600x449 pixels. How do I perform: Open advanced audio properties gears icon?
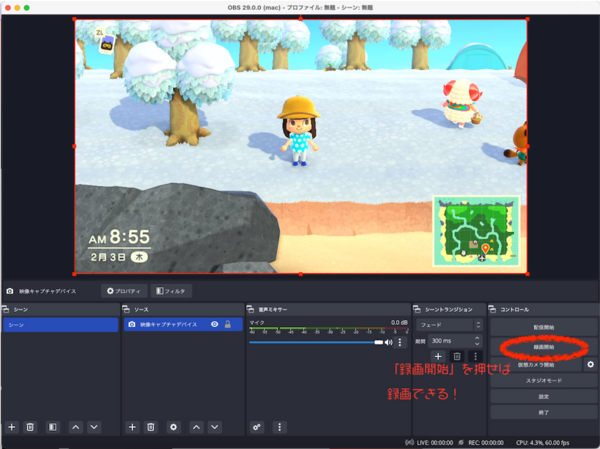coord(257,427)
